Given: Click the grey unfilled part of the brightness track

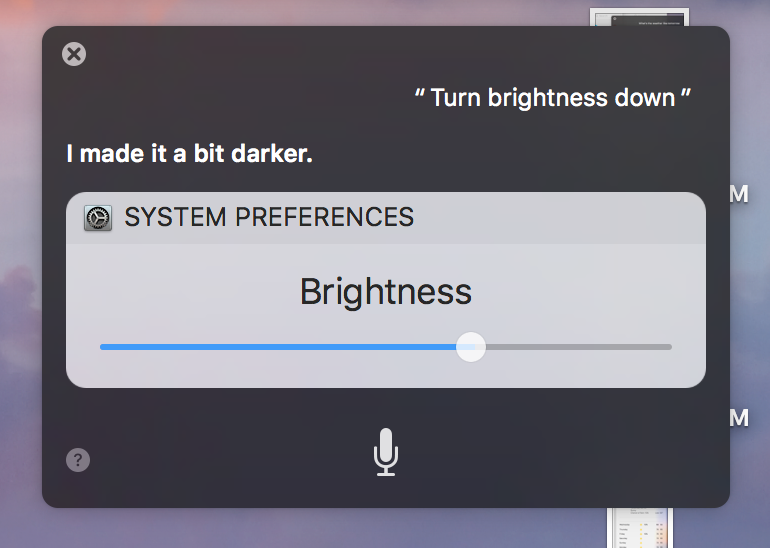Looking at the screenshot, I should click(x=578, y=347).
